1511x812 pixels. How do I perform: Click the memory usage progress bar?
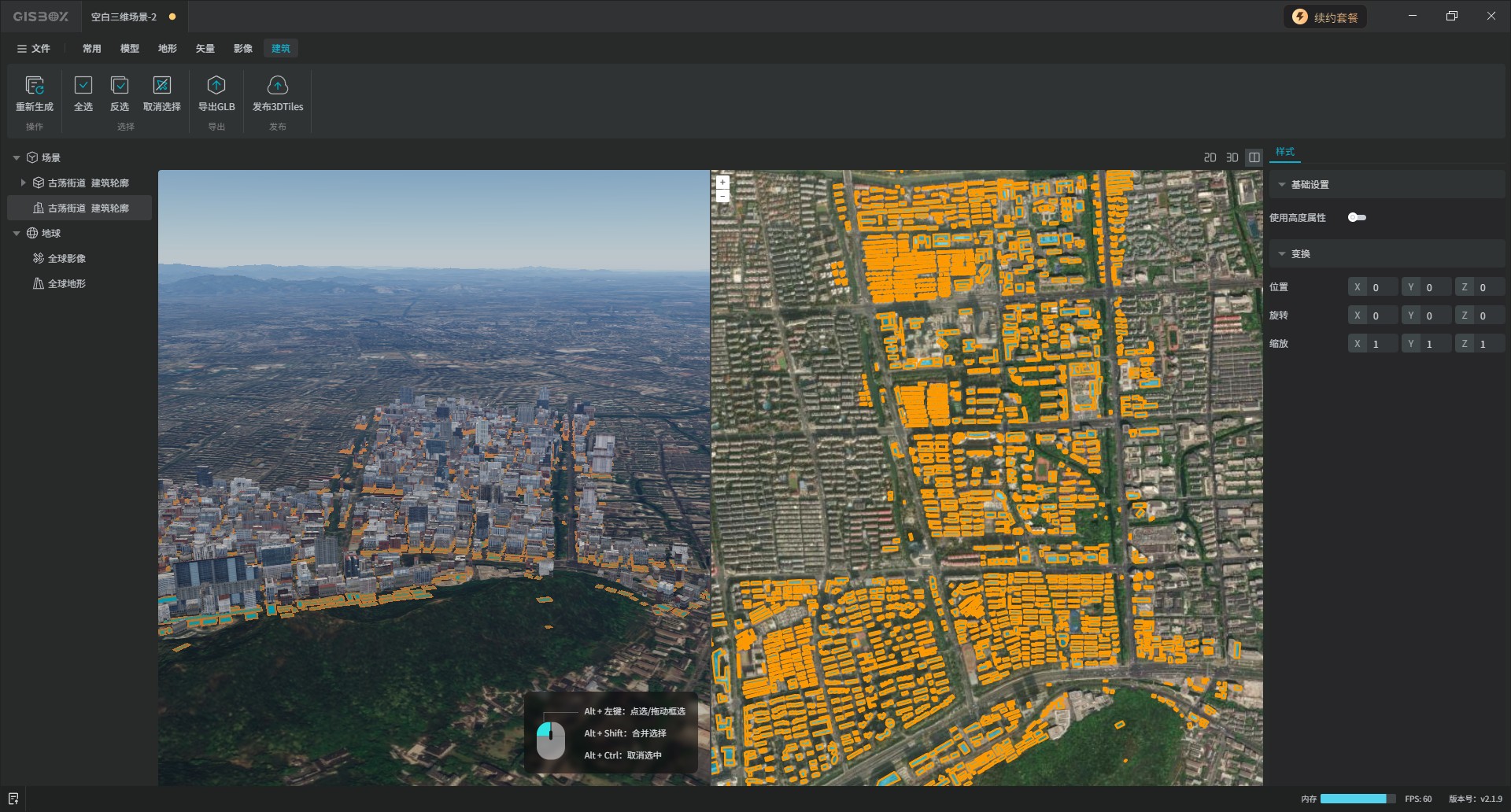pos(1357,799)
